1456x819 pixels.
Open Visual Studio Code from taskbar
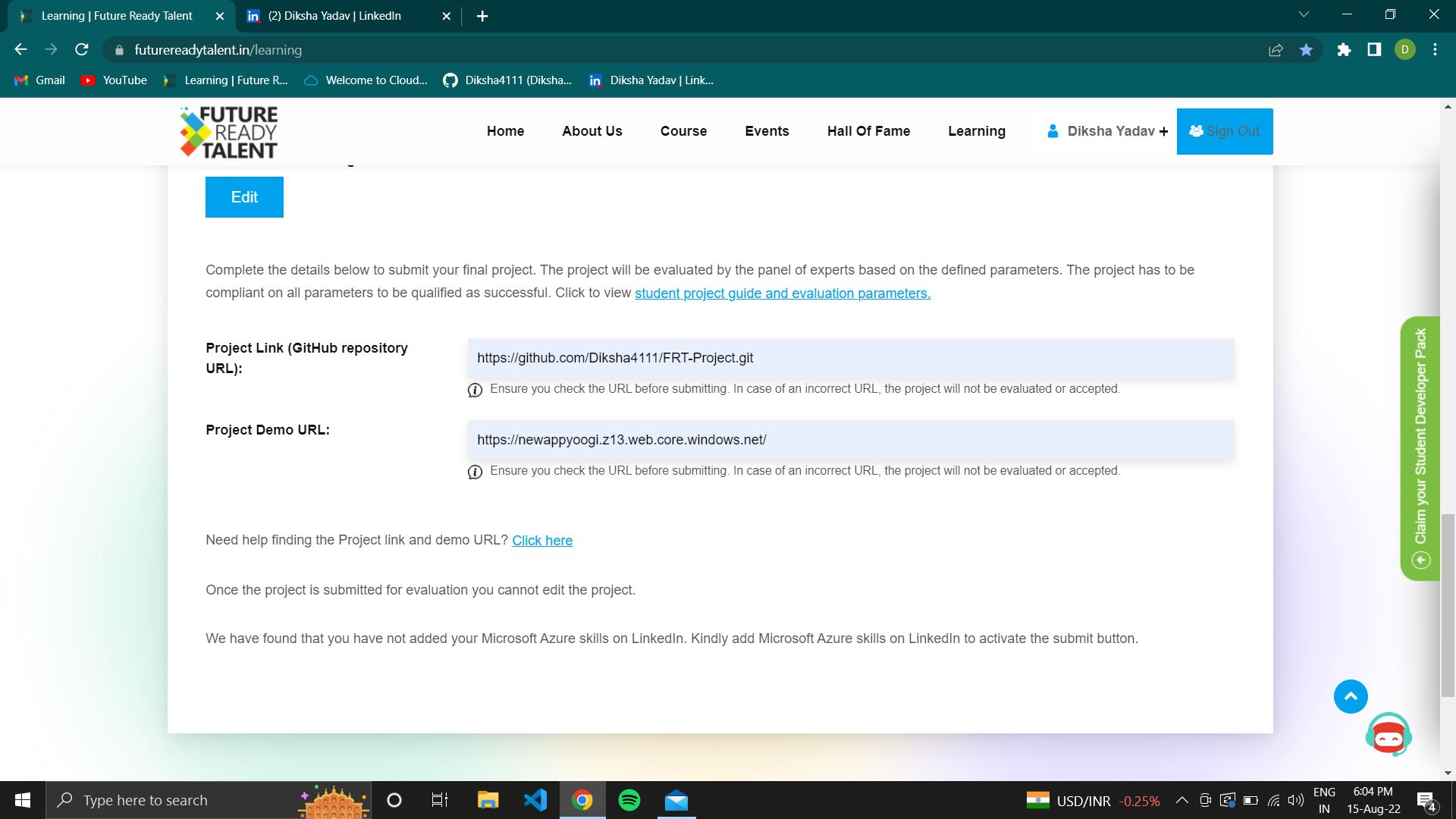pyautogui.click(x=535, y=800)
